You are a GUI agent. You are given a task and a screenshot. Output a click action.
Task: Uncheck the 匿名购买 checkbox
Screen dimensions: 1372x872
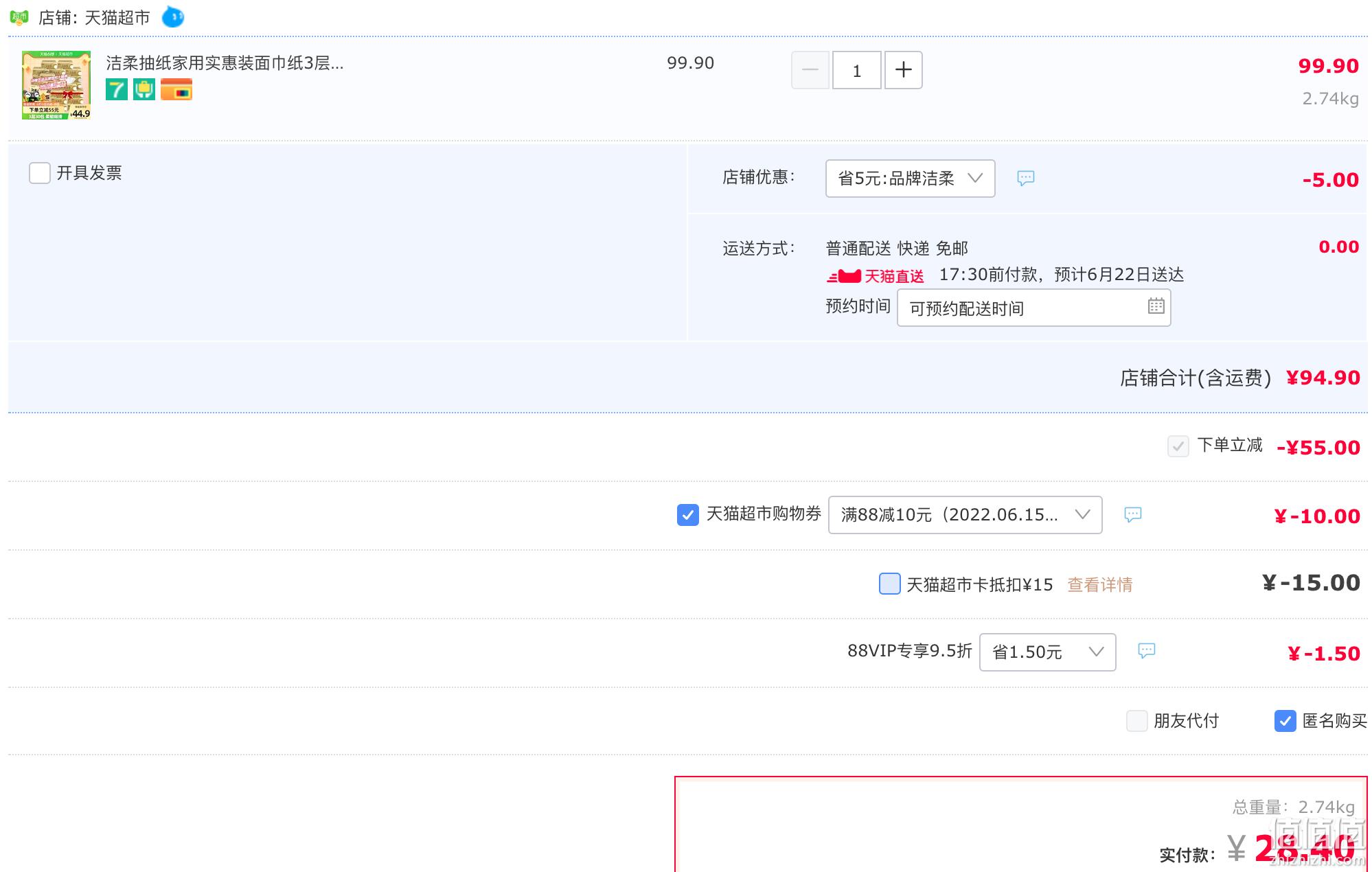click(x=1285, y=721)
